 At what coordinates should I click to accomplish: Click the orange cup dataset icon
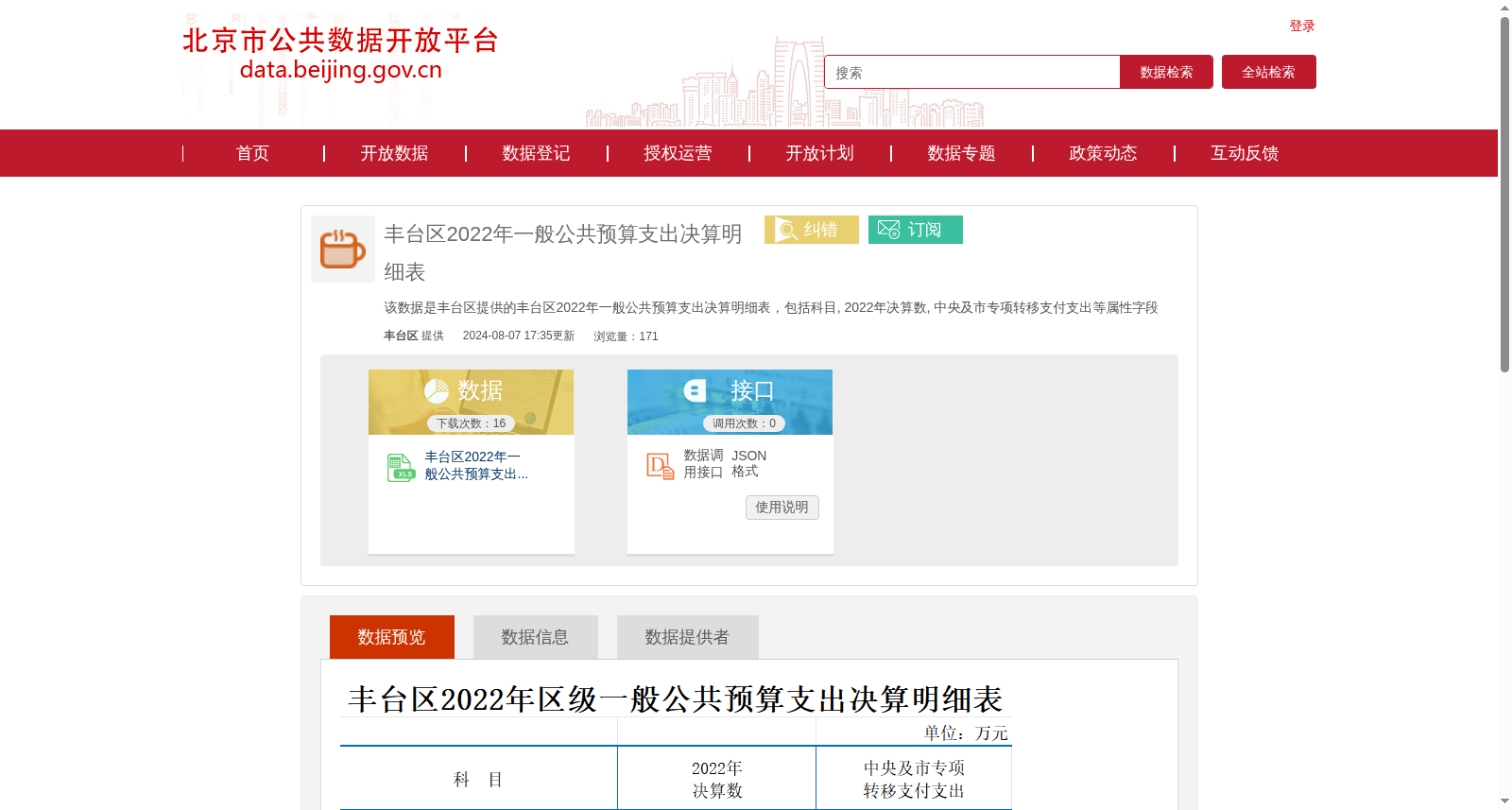[342, 250]
